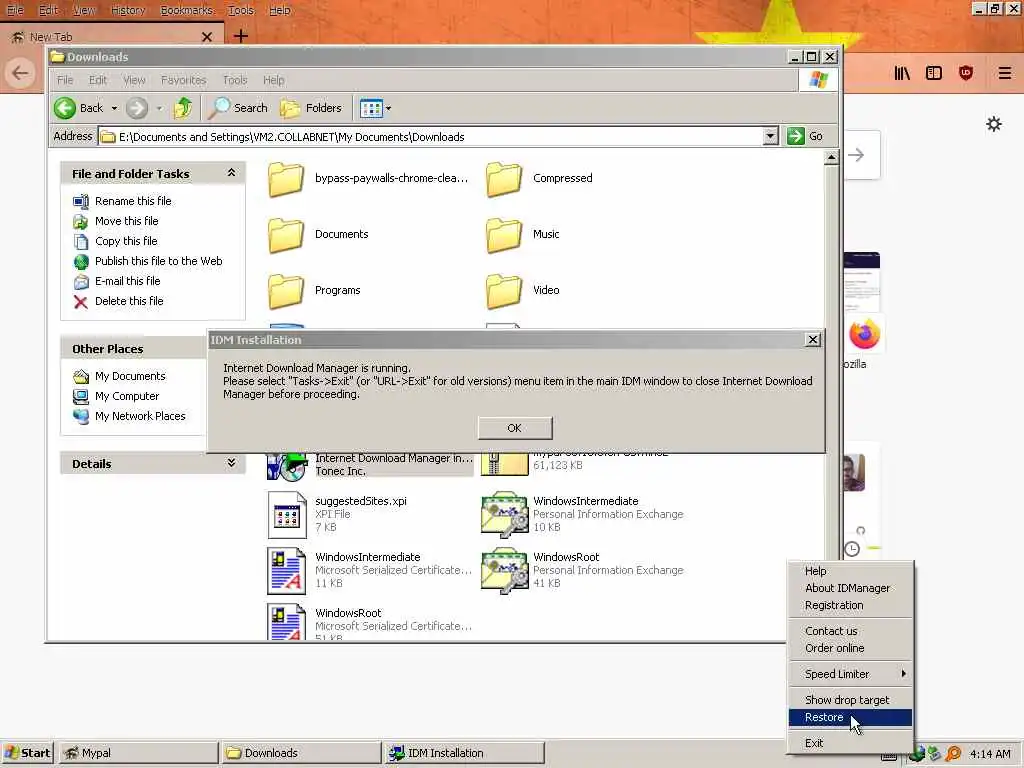The image size is (1024, 768).
Task: Open the Explorer Tools menu
Action: pyautogui.click(x=235, y=80)
